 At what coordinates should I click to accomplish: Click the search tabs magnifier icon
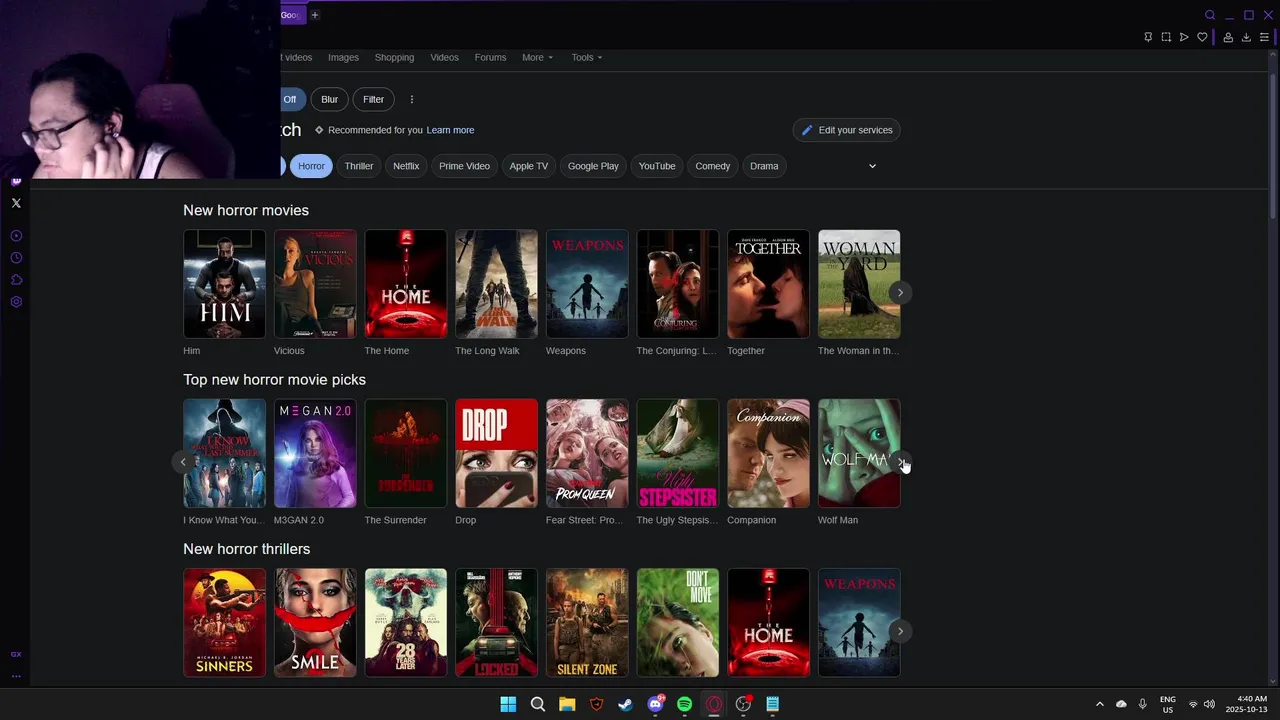1210,15
